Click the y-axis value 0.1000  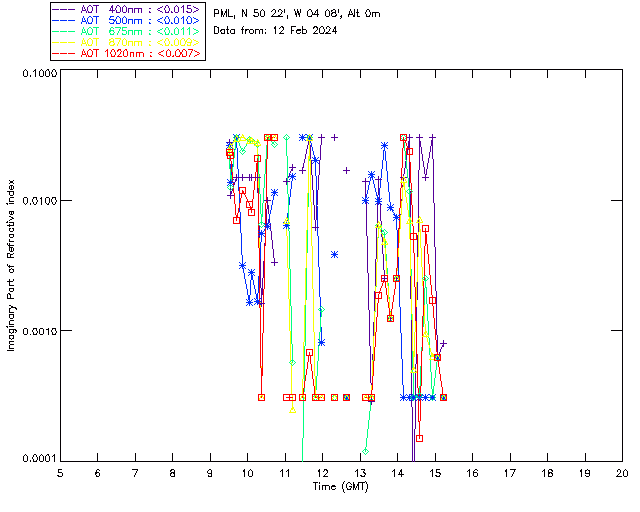pos(39,73)
